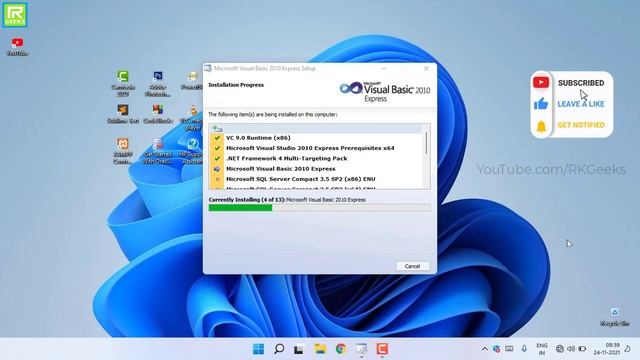Click the battery tray icon
640x360 pixels.
pos(582,349)
